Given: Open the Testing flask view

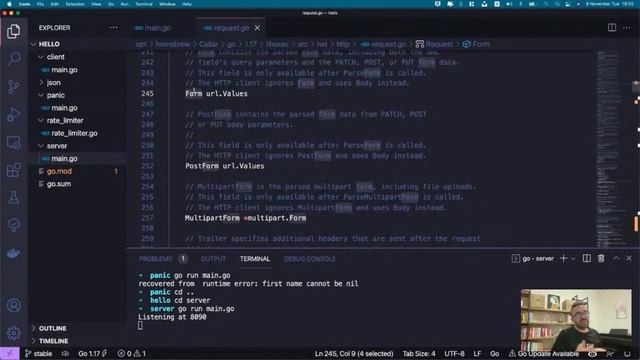Looking at the screenshot, I should pos(13,198).
